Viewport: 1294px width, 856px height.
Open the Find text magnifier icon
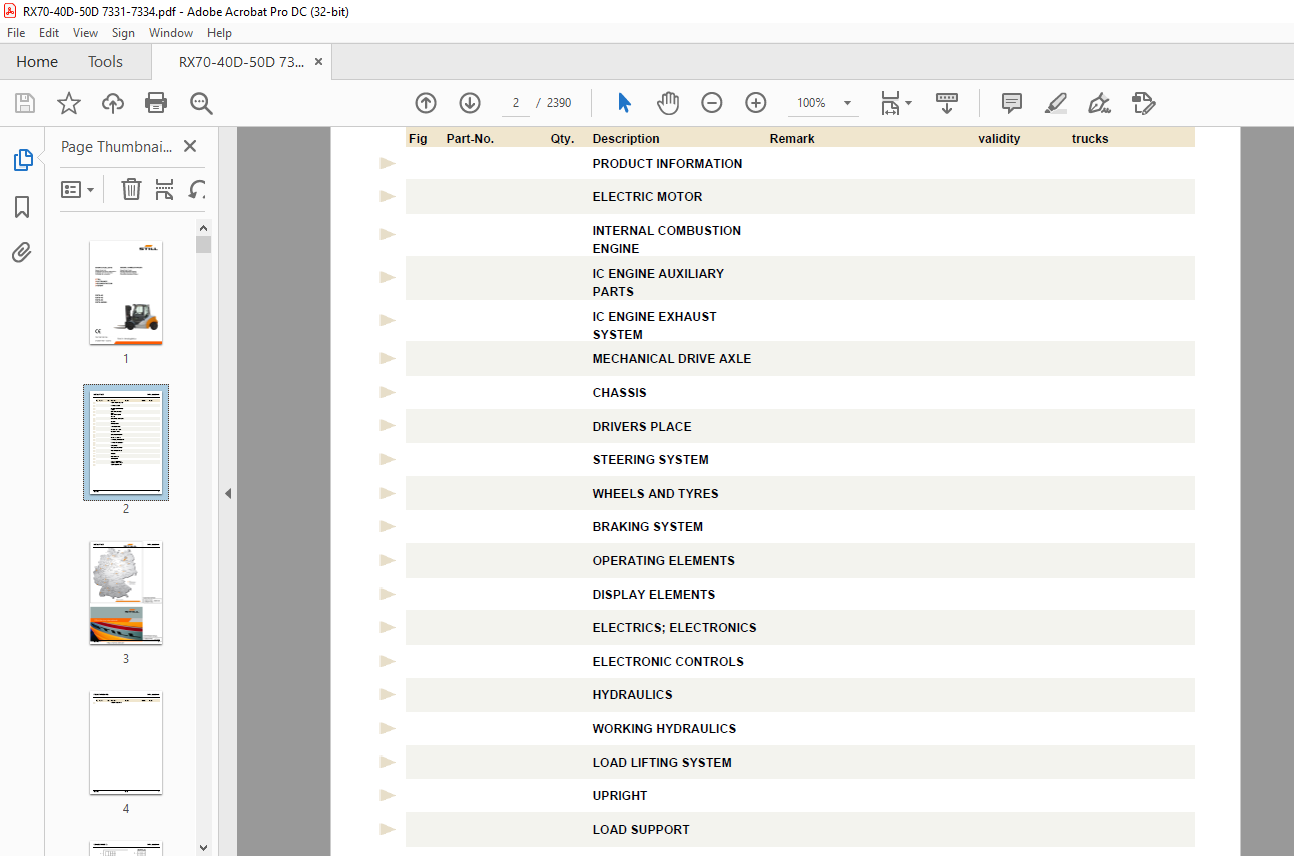[201, 103]
